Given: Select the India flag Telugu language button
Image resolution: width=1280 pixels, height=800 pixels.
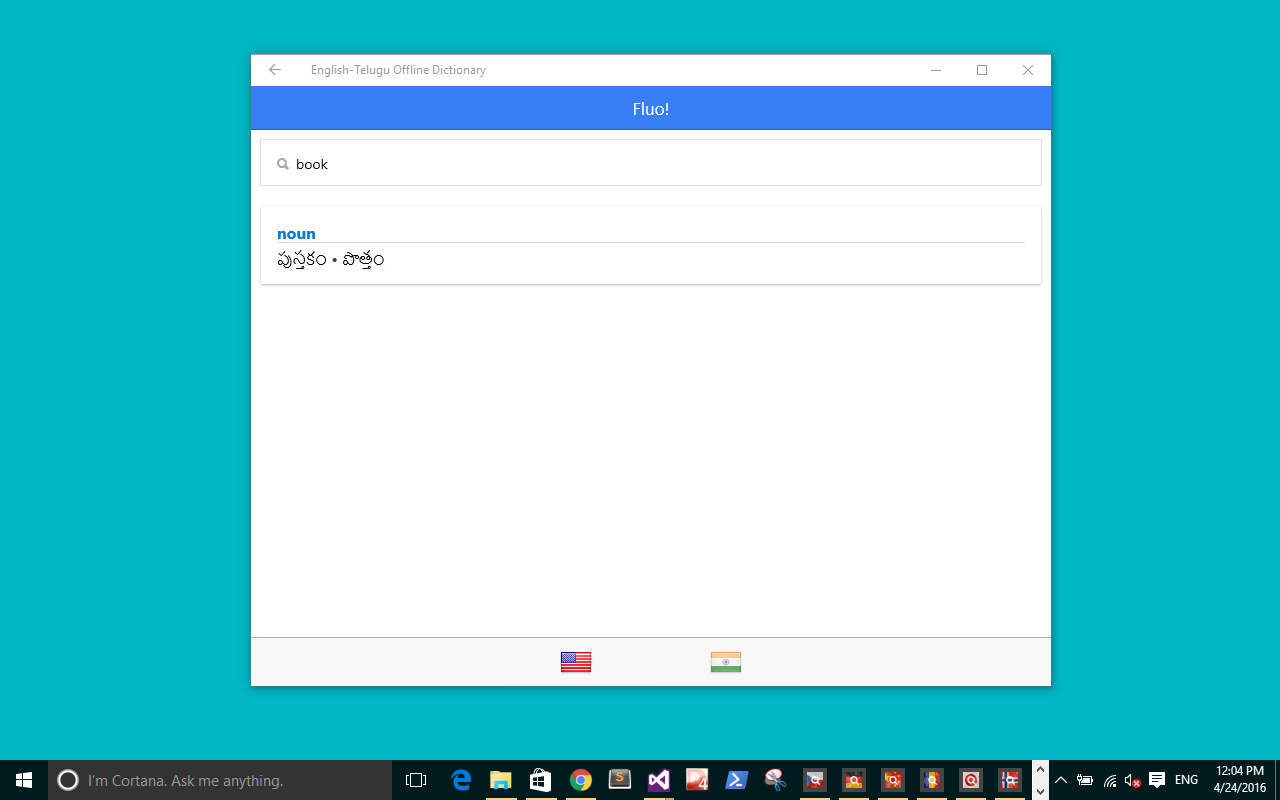Looking at the screenshot, I should pyautogui.click(x=726, y=662).
